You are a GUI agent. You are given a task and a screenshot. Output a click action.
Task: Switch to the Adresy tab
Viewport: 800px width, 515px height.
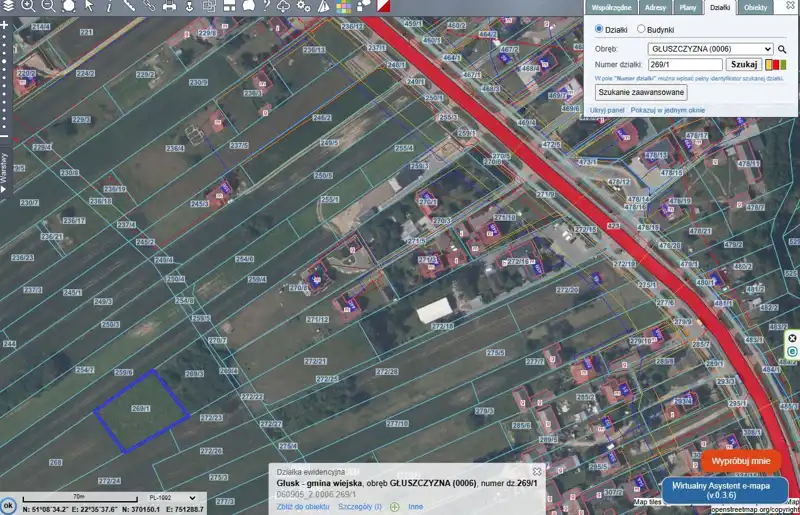656,7
